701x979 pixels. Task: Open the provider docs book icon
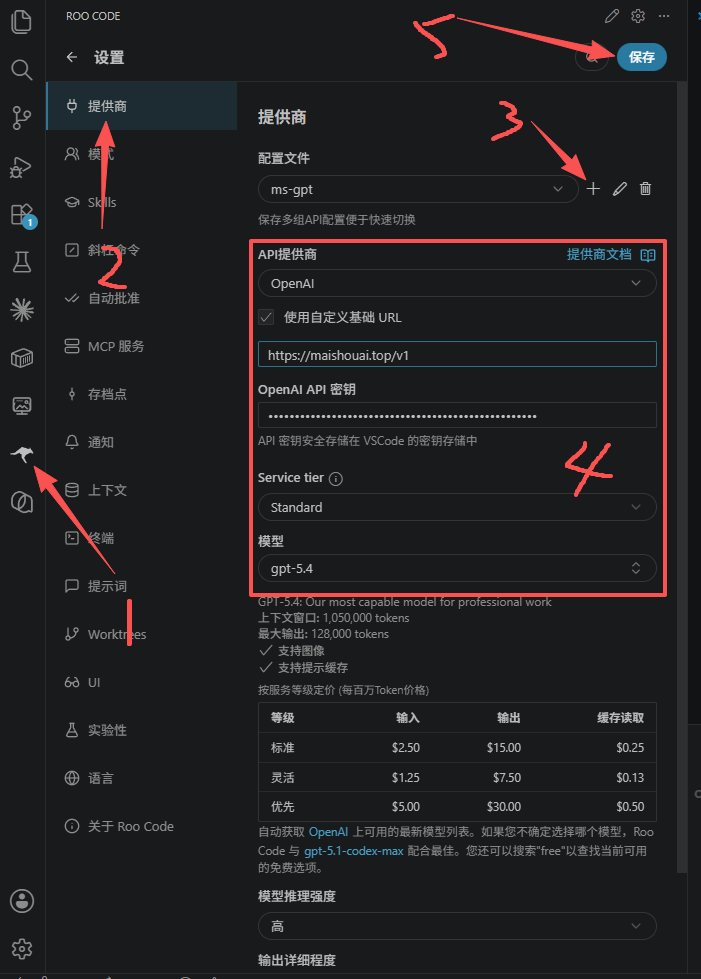[x=648, y=255]
